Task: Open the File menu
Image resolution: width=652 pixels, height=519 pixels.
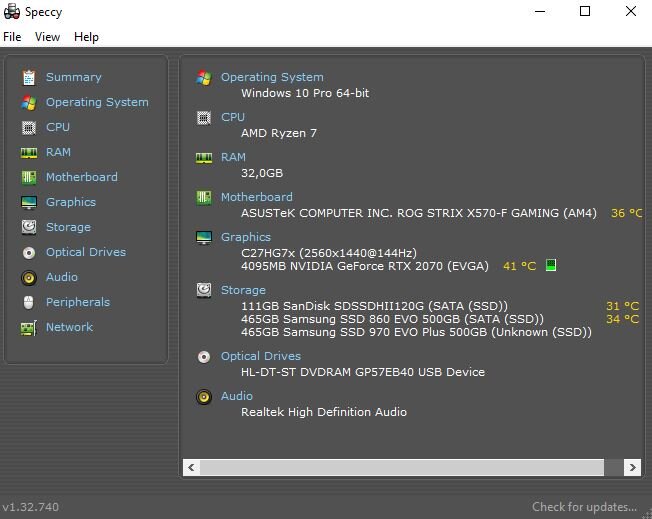Action: coord(12,37)
